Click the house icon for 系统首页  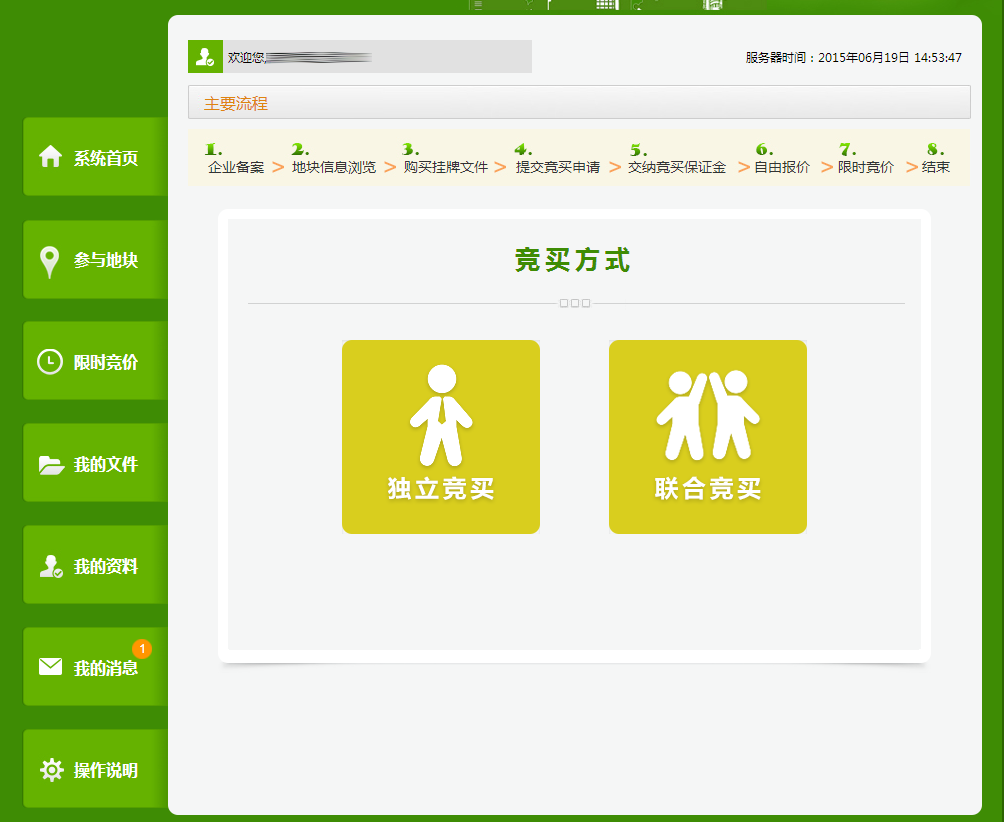50,157
